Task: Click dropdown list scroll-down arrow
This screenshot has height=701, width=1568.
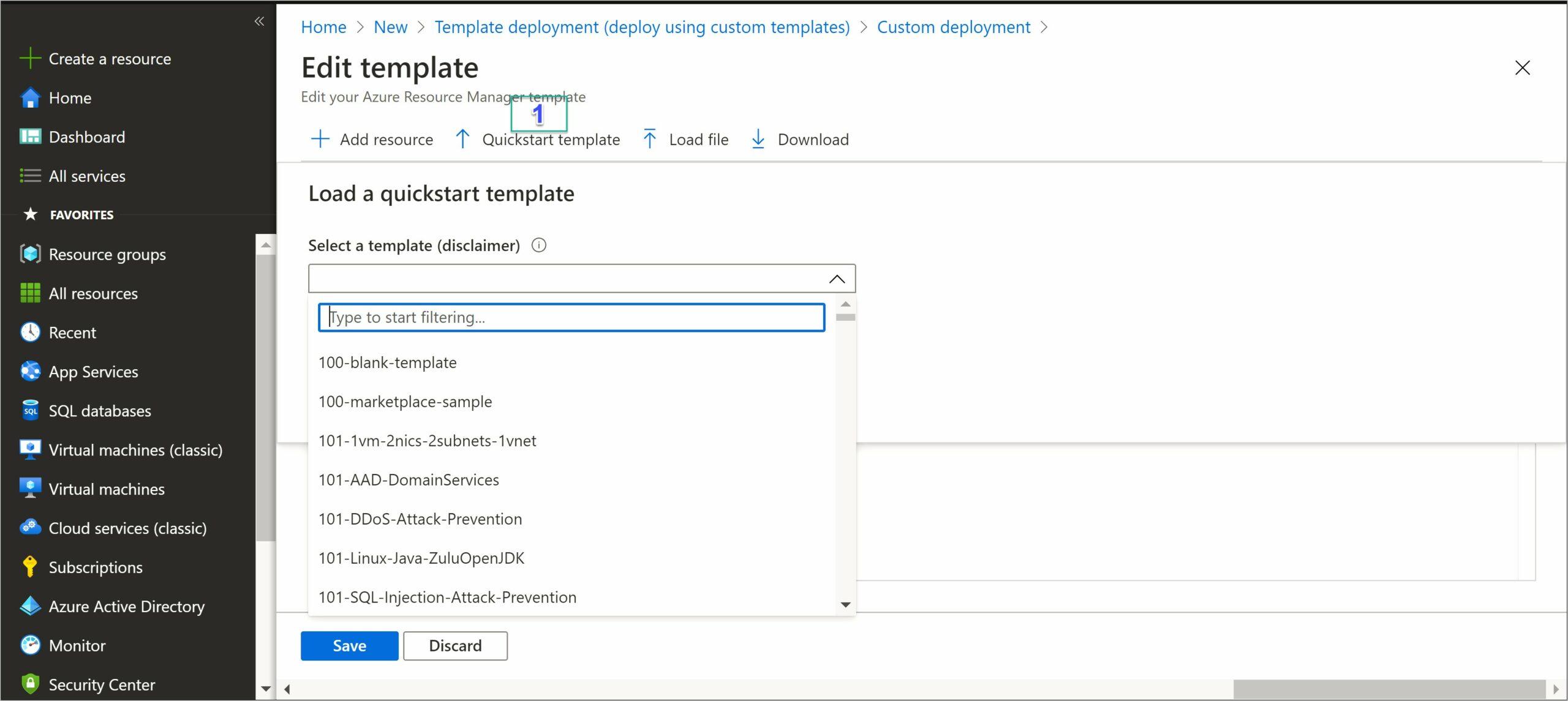Action: coord(845,605)
